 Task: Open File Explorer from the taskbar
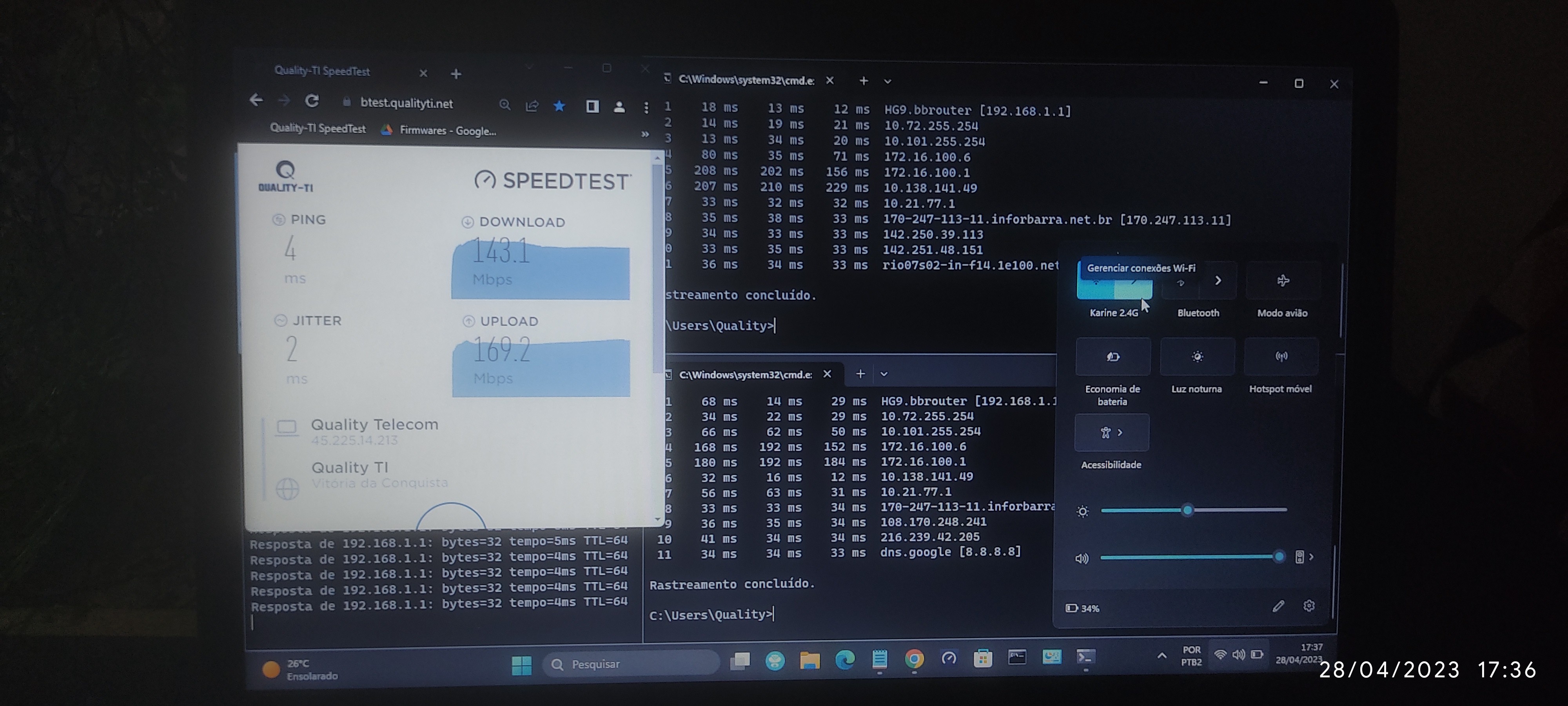pos(809,660)
